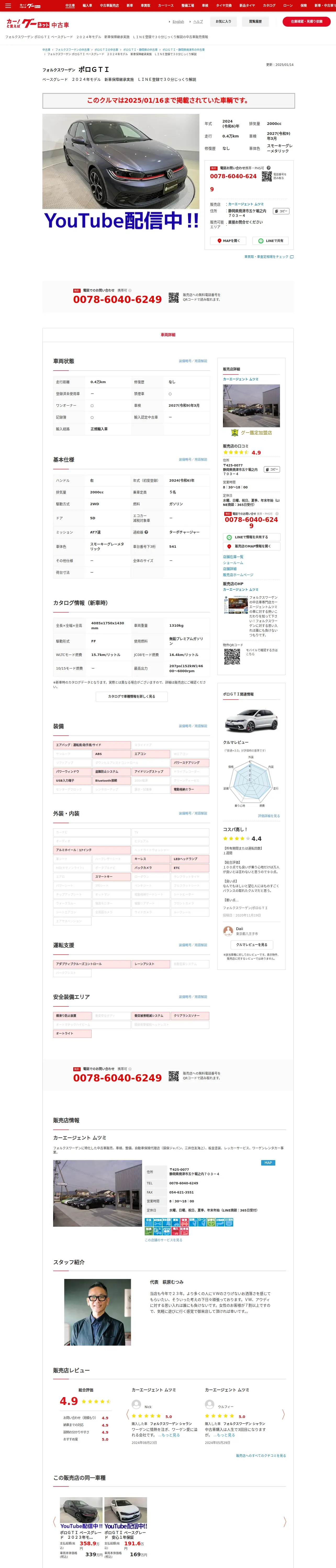Copy the dealer address with コピー button
The width and height of the screenshot is (336, 1568).
tap(281, 211)
